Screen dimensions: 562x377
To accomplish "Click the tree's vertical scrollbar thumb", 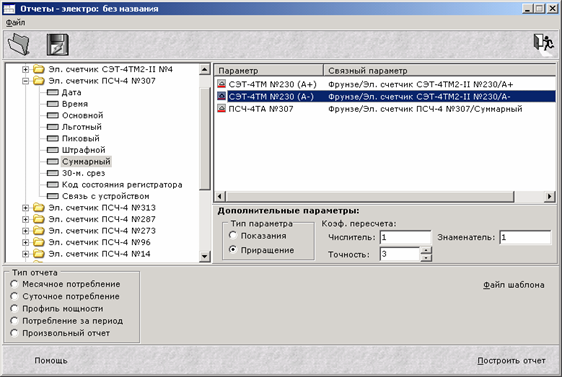I will tap(204, 138).
